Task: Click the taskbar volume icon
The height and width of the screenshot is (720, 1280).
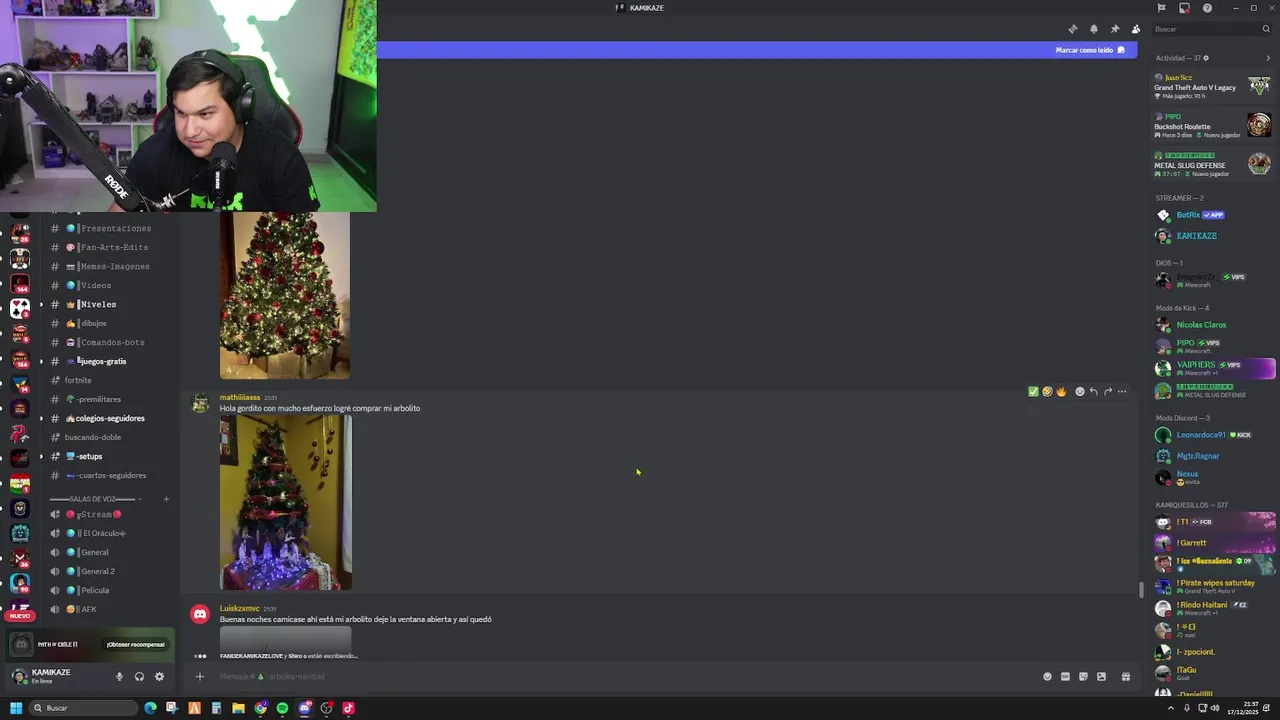Action: point(1215,708)
